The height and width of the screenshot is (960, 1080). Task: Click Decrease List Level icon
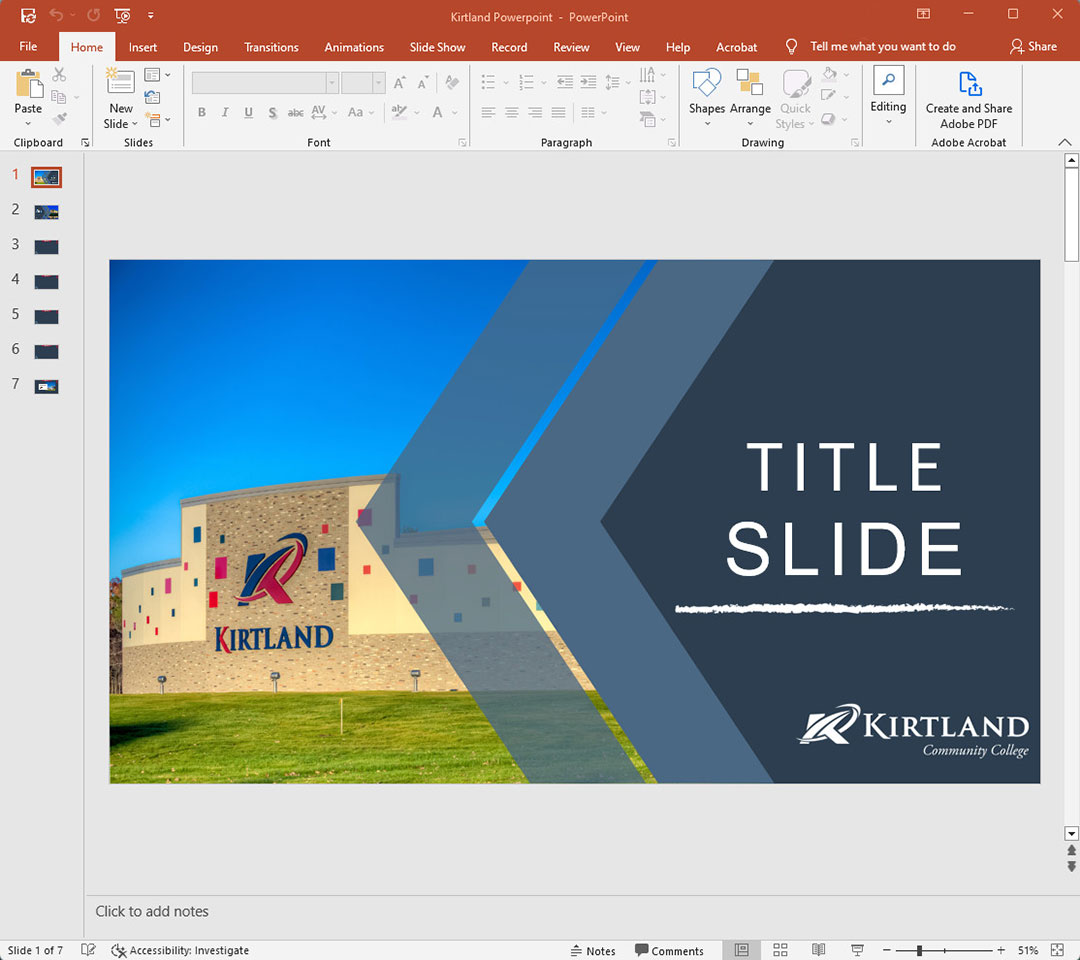tap(565, 83)
